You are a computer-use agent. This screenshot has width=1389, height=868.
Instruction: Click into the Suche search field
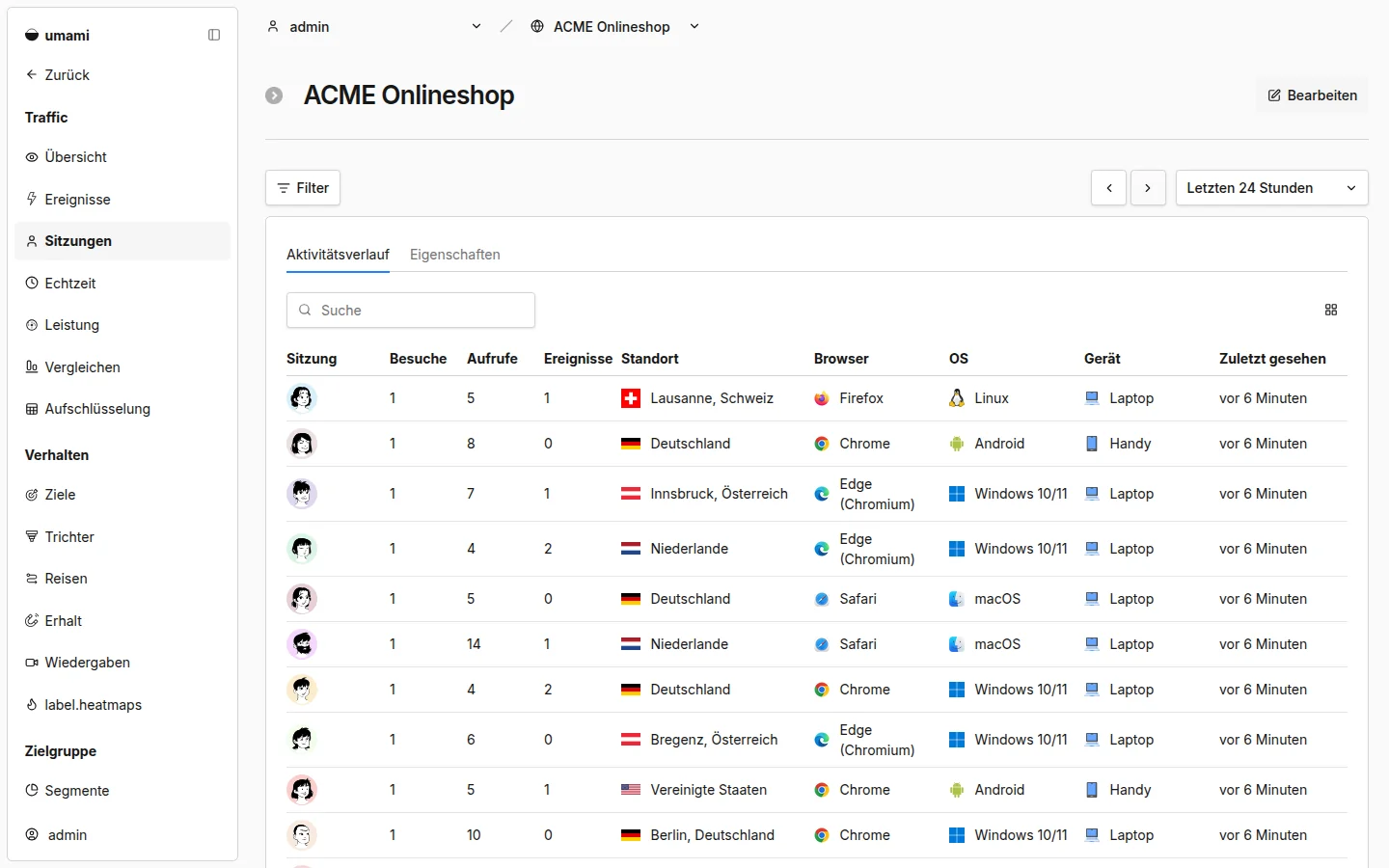[x=411, y=311]
